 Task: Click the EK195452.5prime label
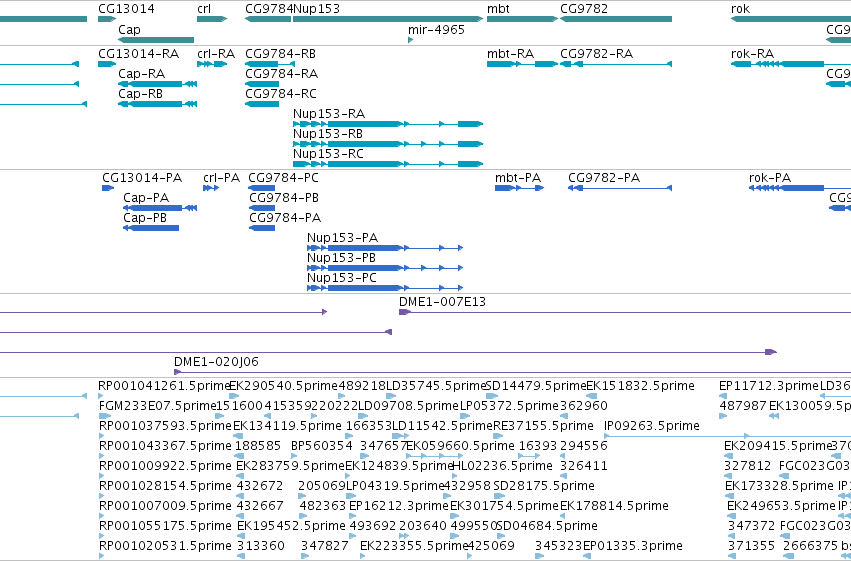(x=291, y=526)
